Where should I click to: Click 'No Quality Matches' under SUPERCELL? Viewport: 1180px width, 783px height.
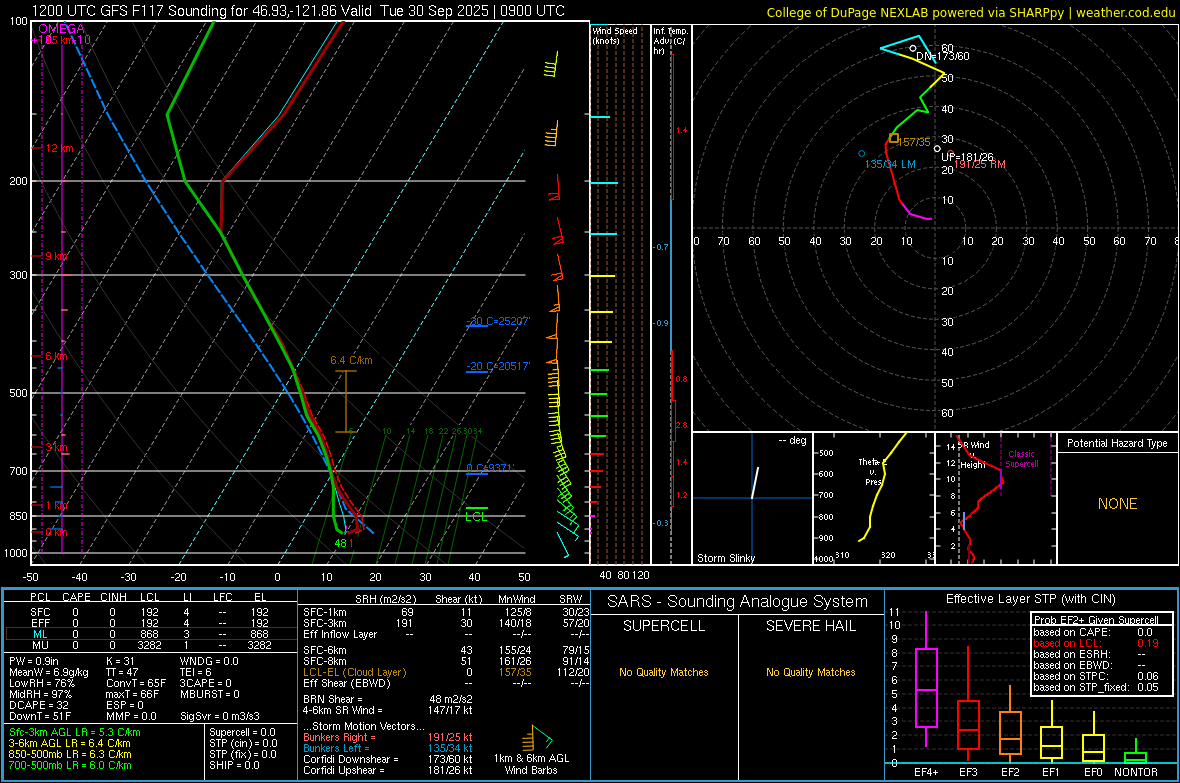pos(664,672)
